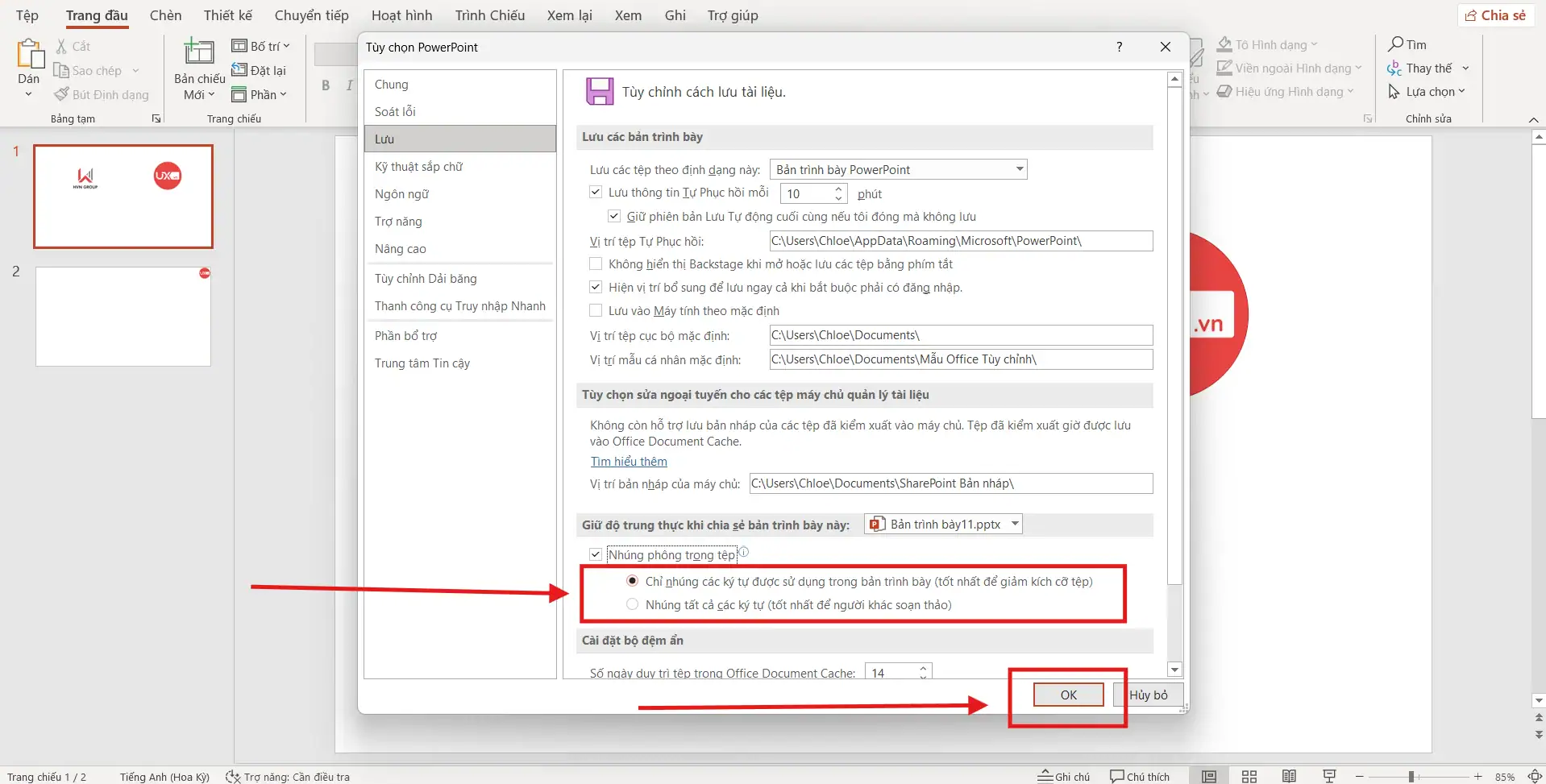
Task: Select the Cắt scissors icon
Action: pyautogui.click(x=62, y=46)
